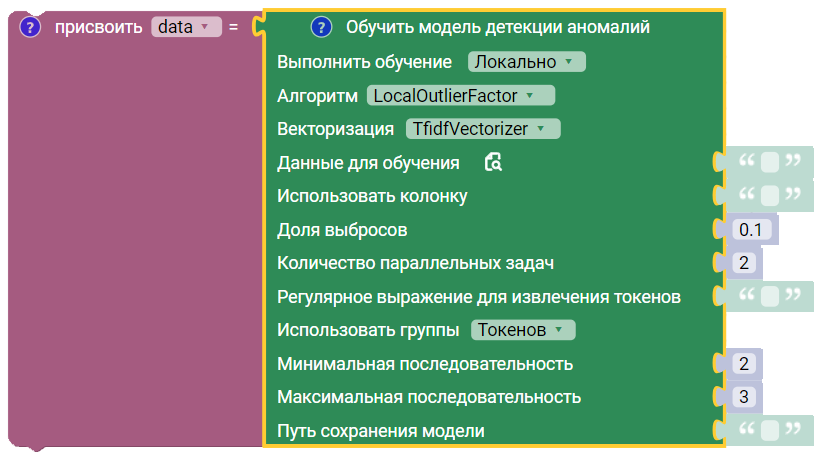Click the 'Путь сохранения модели' label
The image size is (827, 462).
click(x=381, y=431)
